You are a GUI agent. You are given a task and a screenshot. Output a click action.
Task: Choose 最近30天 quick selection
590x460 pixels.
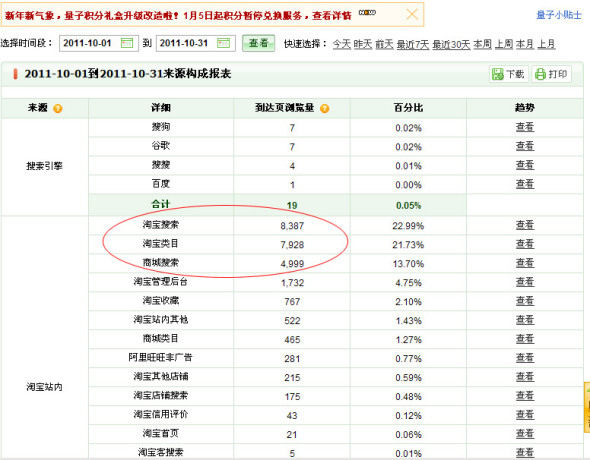(451, 45)
